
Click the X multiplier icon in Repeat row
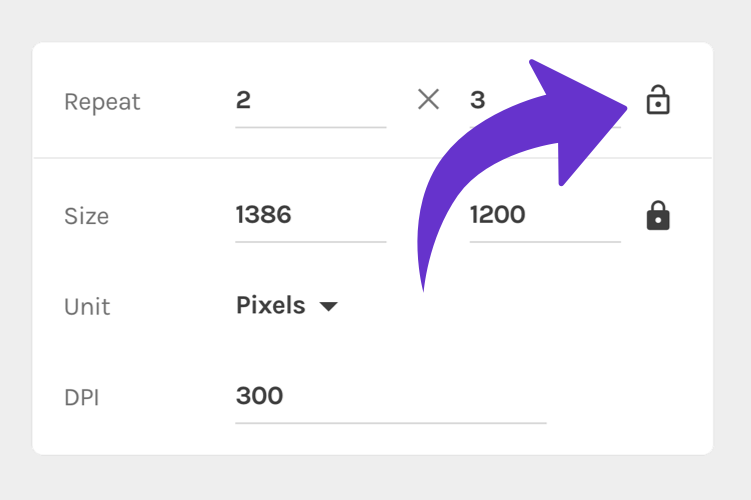point(428,99)
